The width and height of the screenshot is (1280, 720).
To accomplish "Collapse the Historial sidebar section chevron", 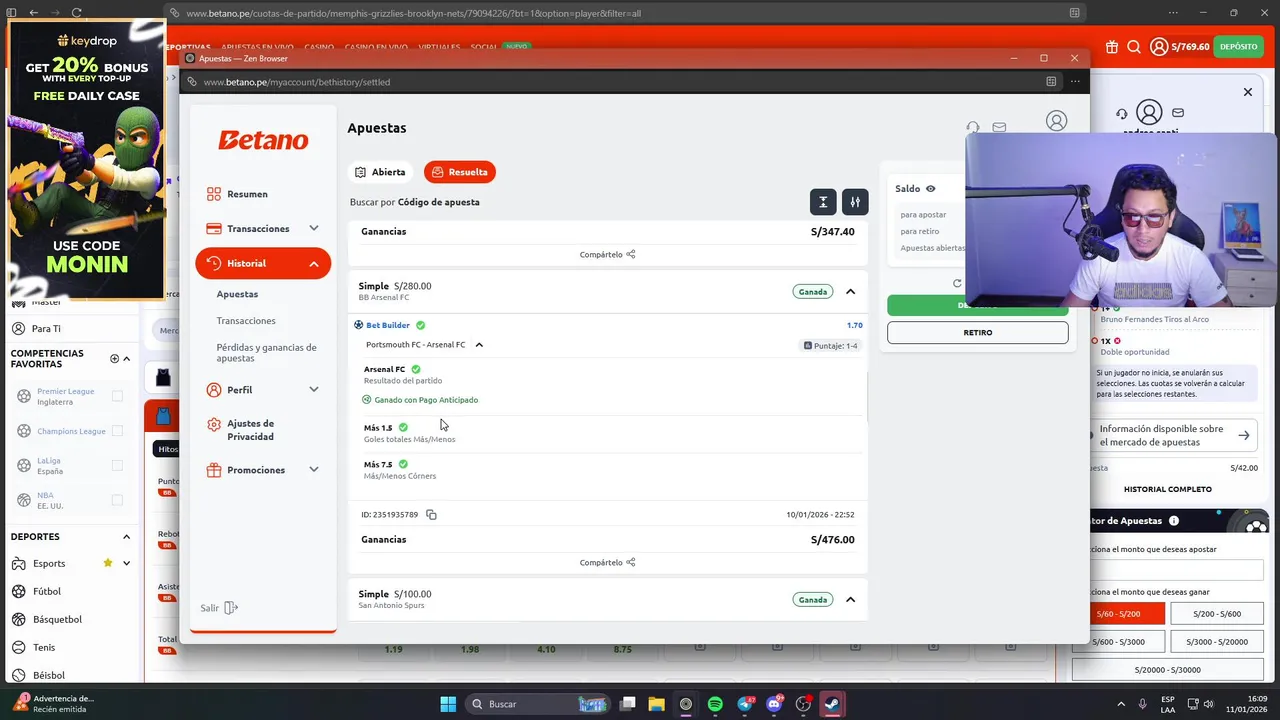I will tap(313, 264).
